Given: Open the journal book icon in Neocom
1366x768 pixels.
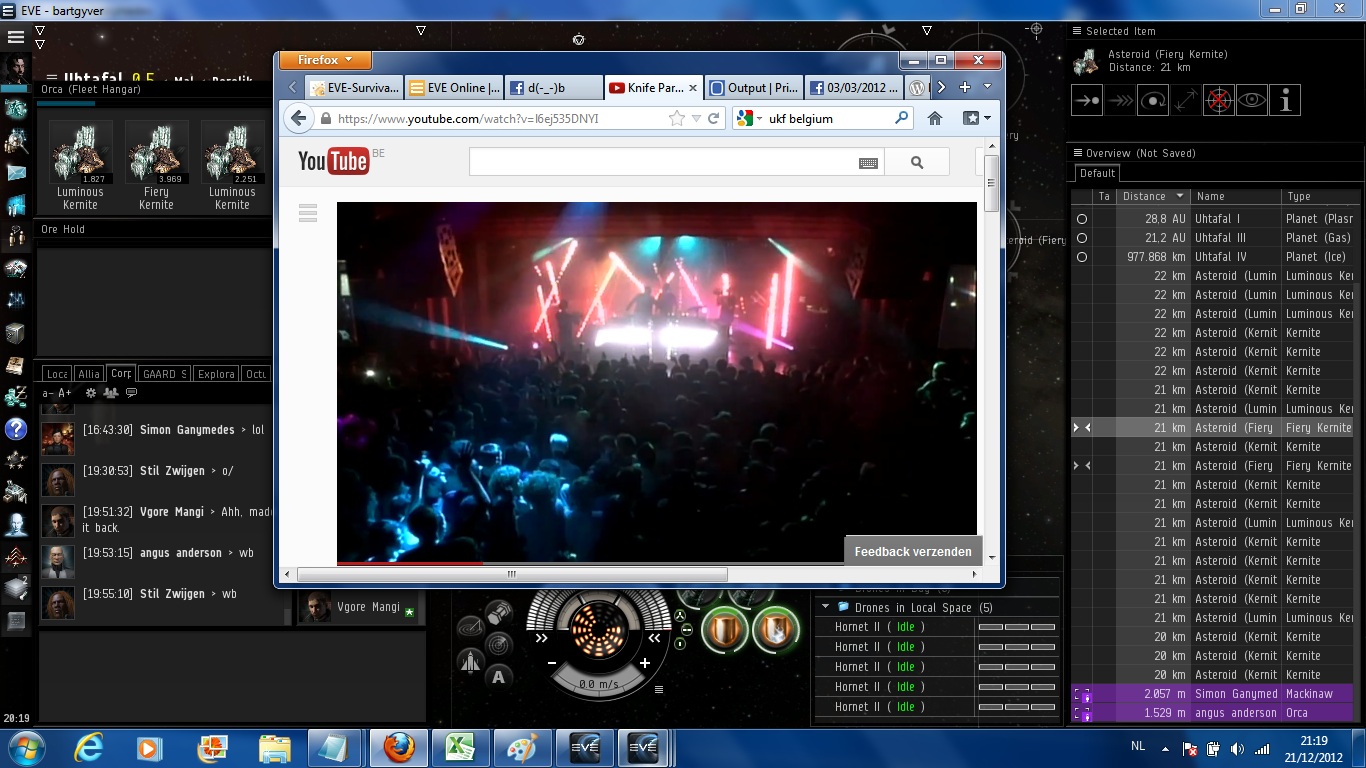Looking at the screenshot, I should pyautogui.click(x=17, y=365).
